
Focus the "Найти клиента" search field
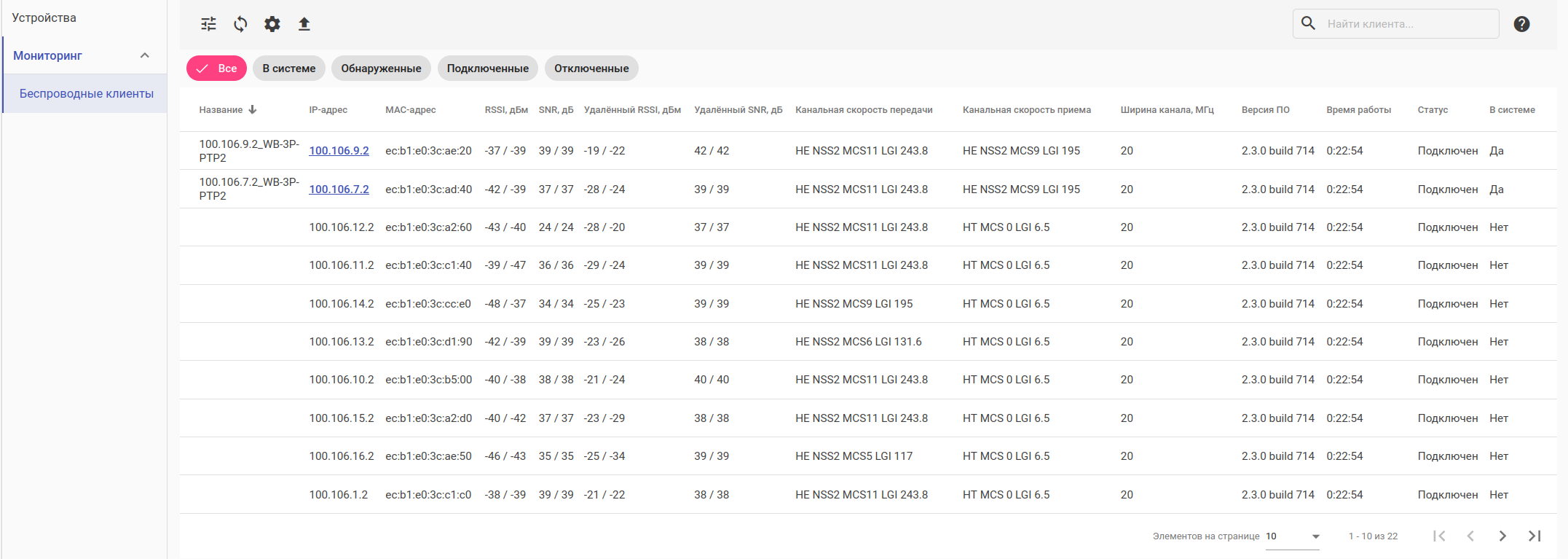point(1406,24)
